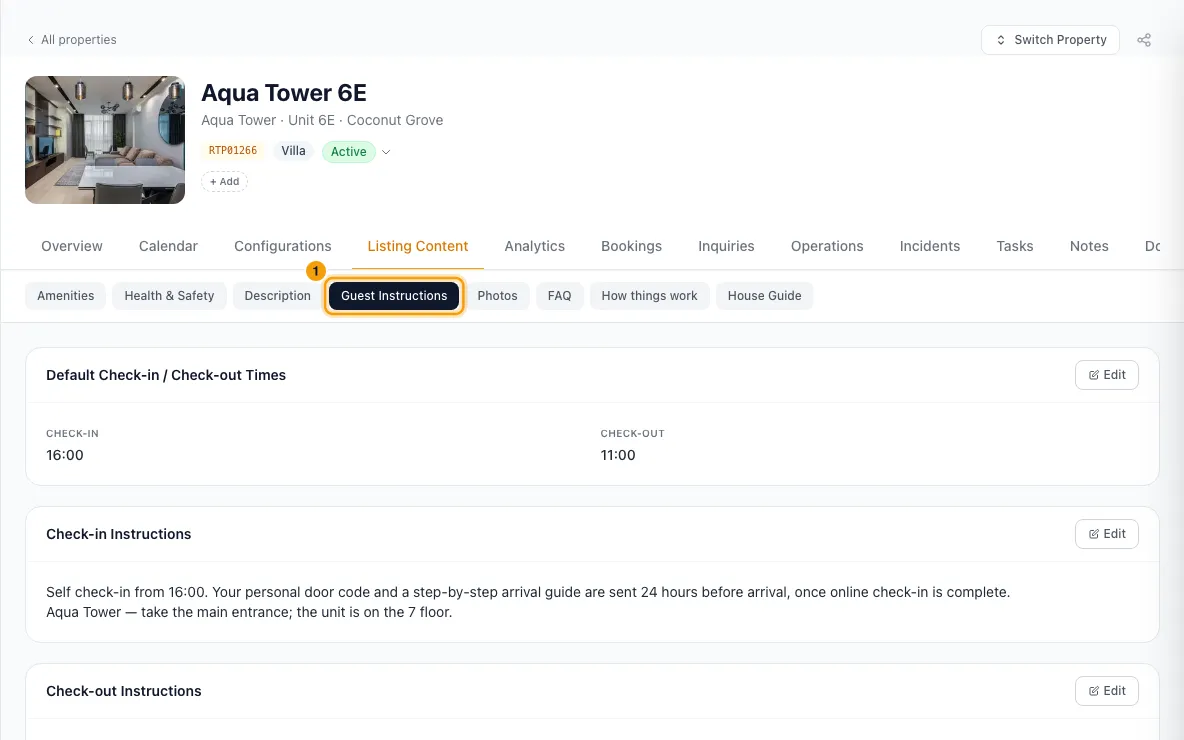Open the Health & Safety sub-tab
1184x740 pixels.
pos(169,296)
